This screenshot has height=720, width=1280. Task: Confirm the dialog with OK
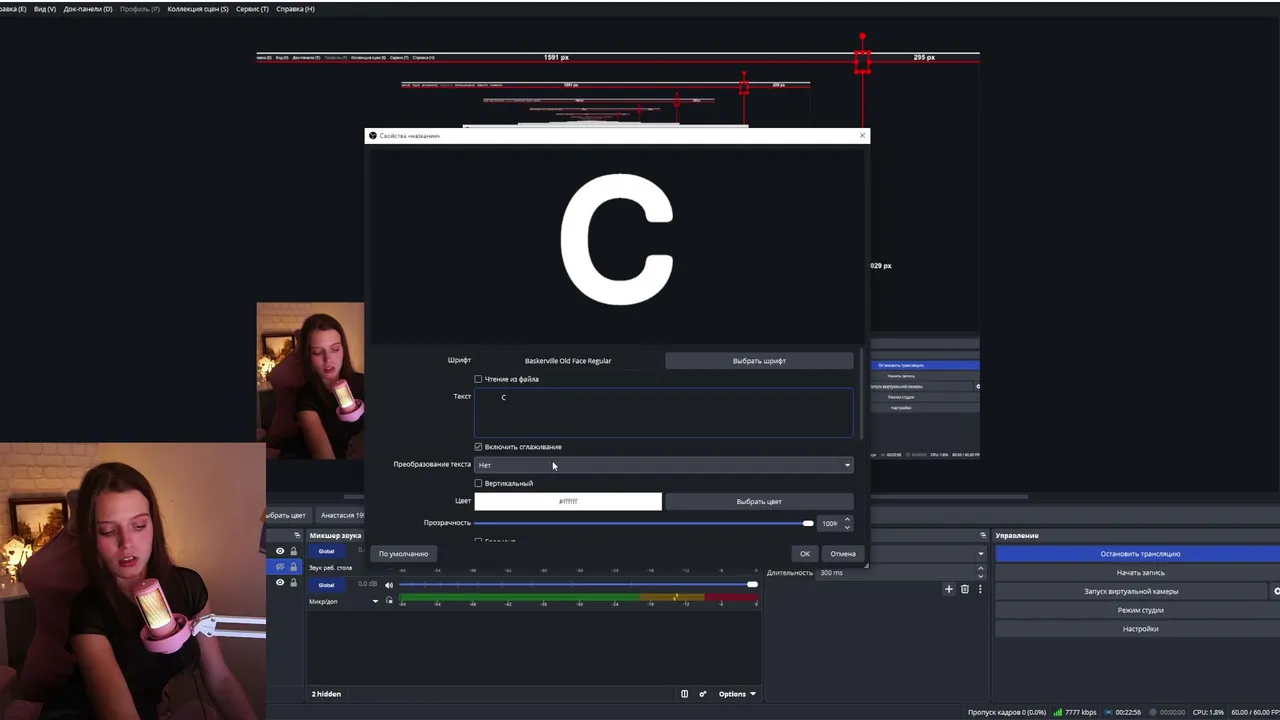point(805,553)
